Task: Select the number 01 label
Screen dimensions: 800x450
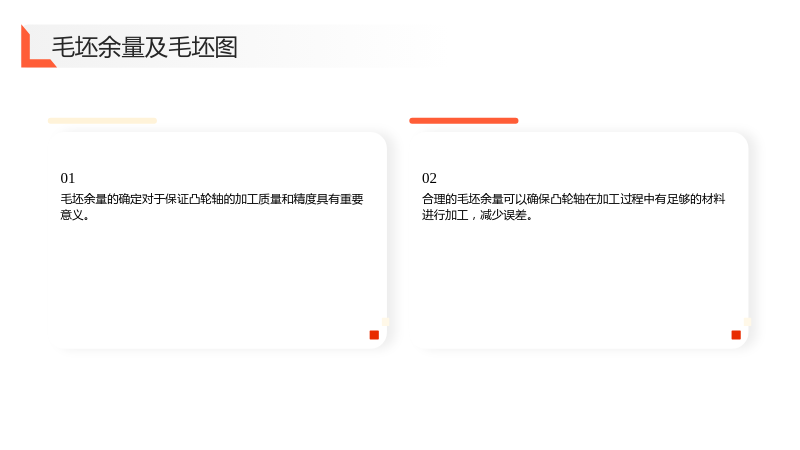Action: tap(67, 178)
